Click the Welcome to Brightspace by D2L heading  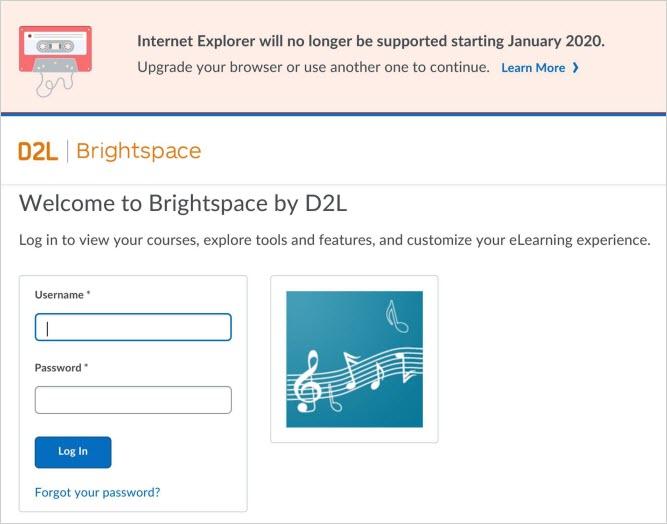coord(183,204)
